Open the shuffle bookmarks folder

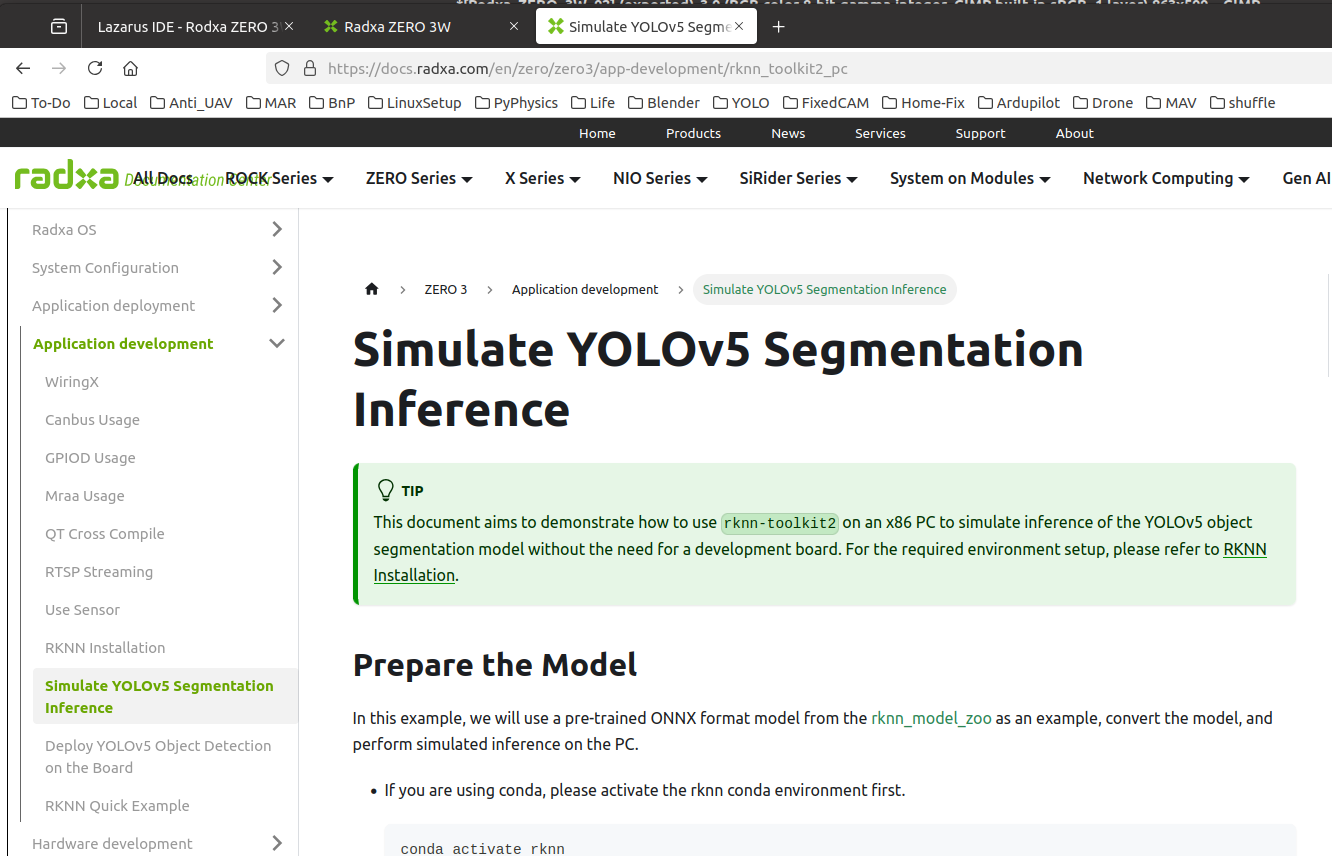coord(1242,102)
